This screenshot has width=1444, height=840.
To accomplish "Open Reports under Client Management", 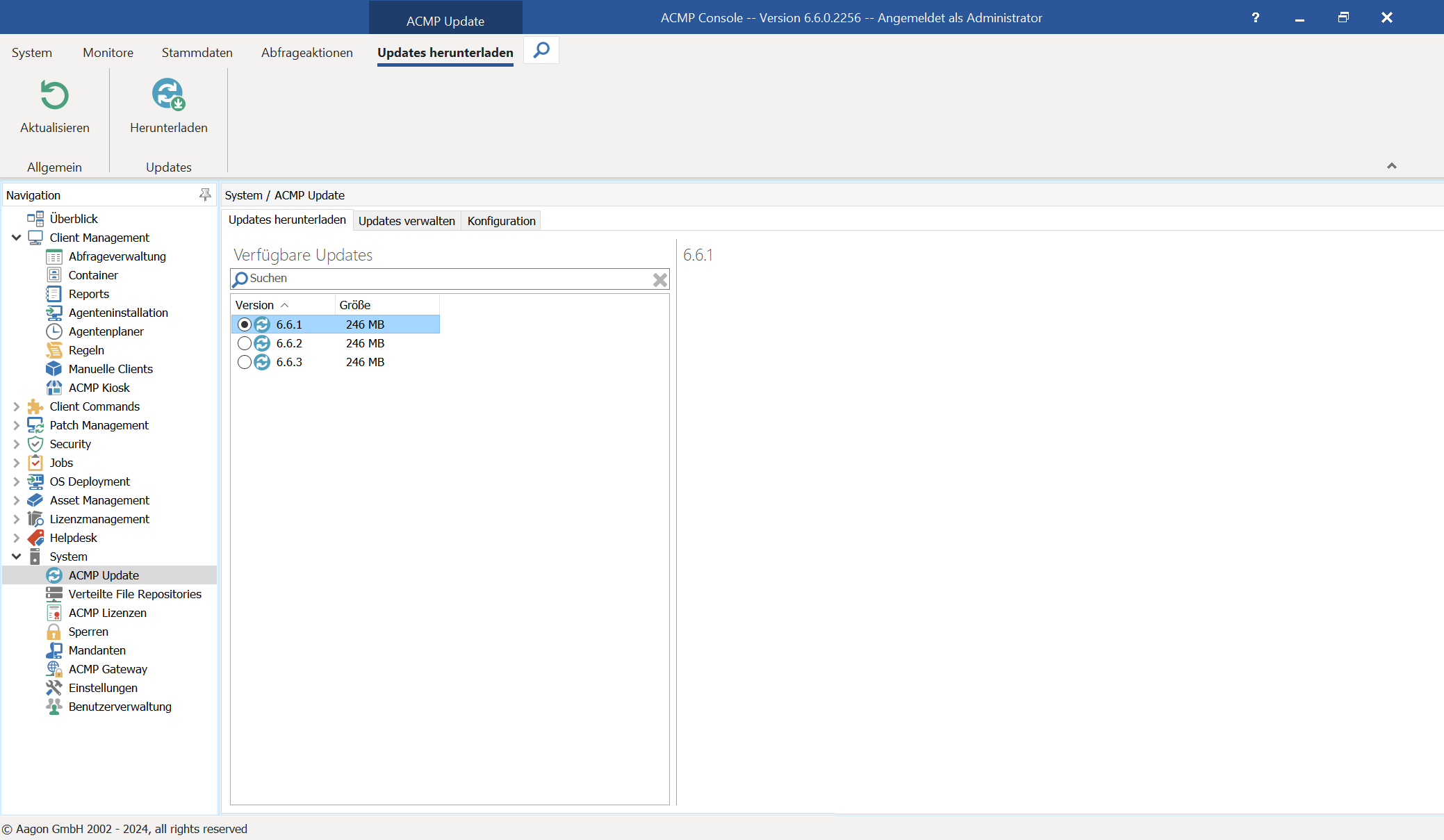I will tap(88, 293).
